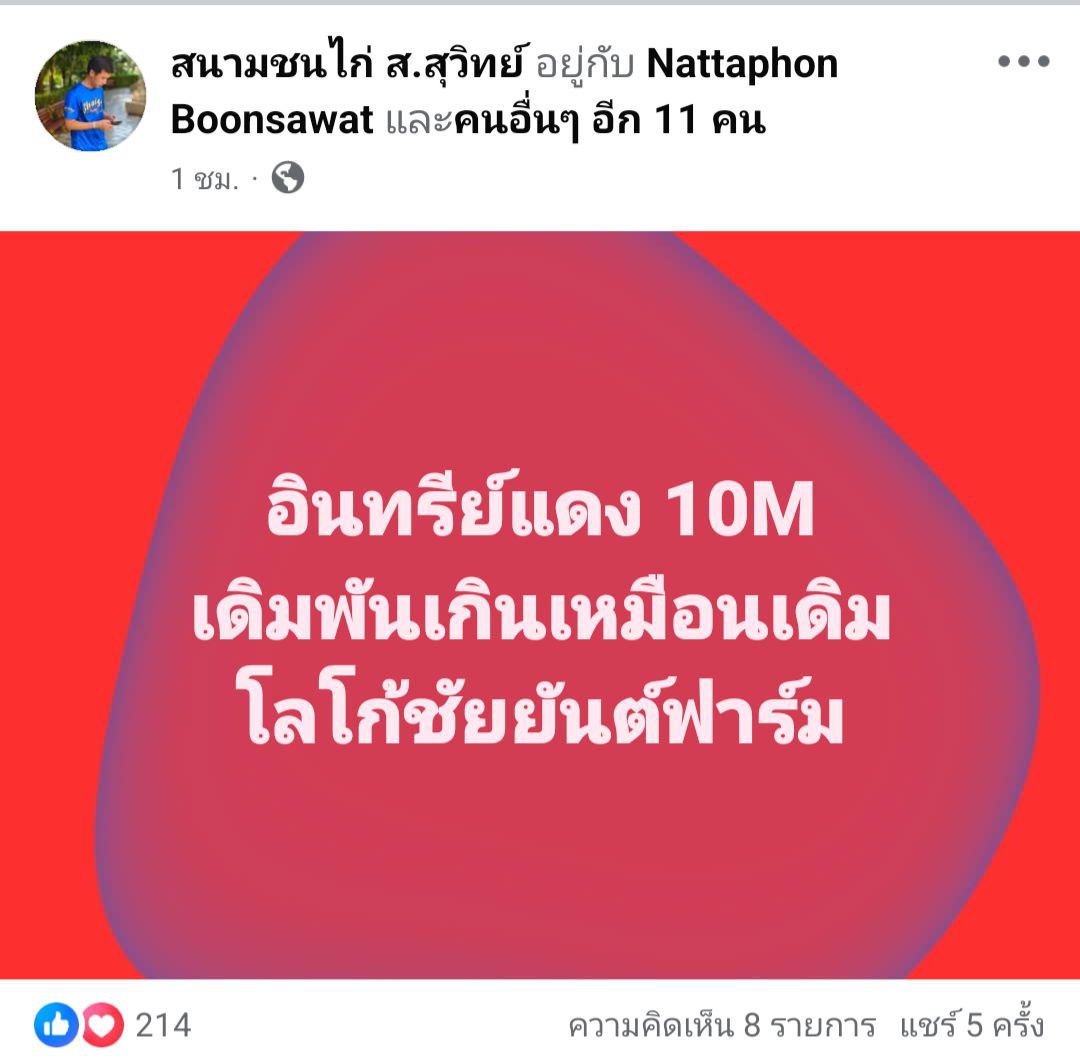This screenshot has width=1080, height=1064.
Task: Open the poster's round profile picture
Action: pos(90,95)
